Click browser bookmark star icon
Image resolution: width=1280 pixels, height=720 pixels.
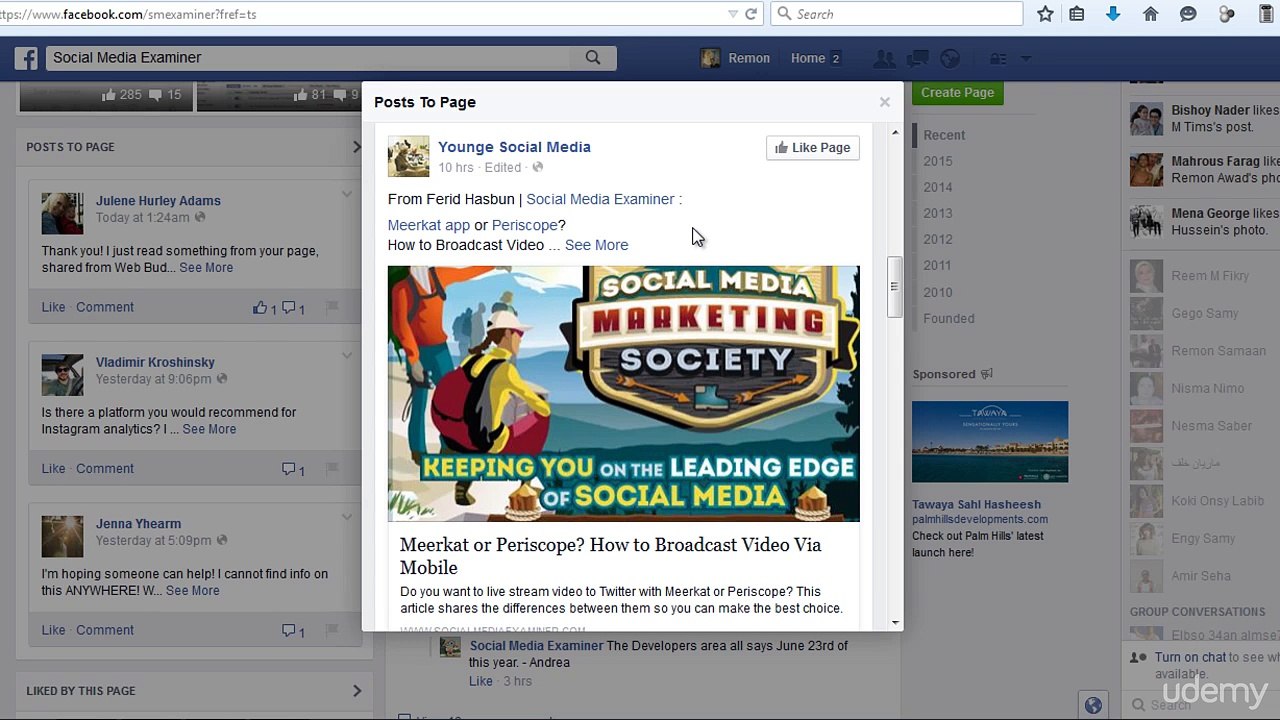tap(1045, 14)
